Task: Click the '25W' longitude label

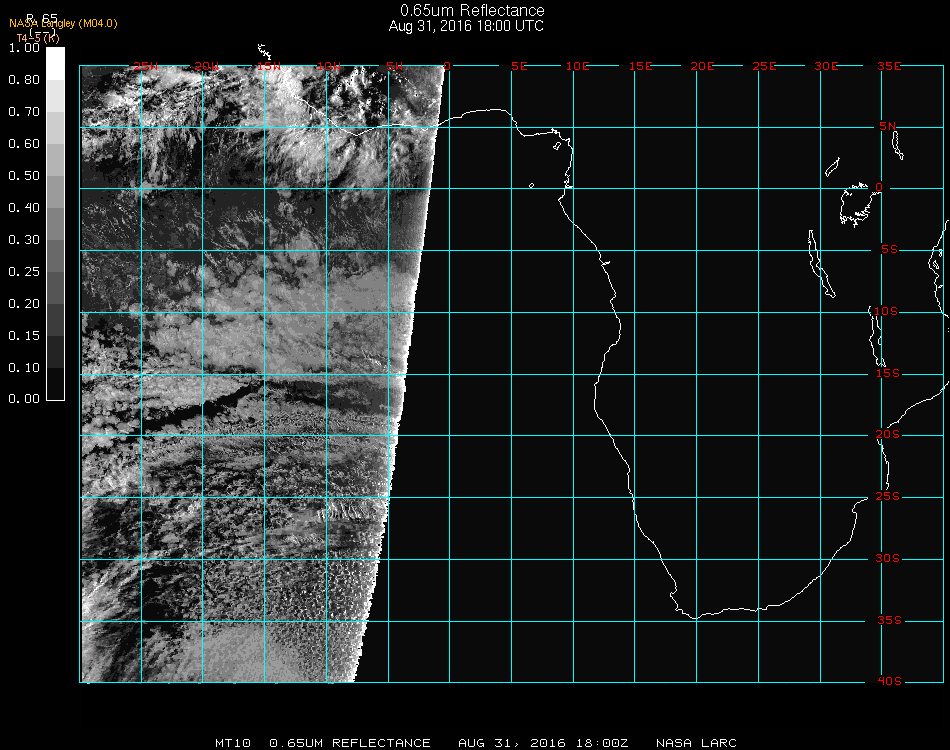Action: tap(145, 66)
